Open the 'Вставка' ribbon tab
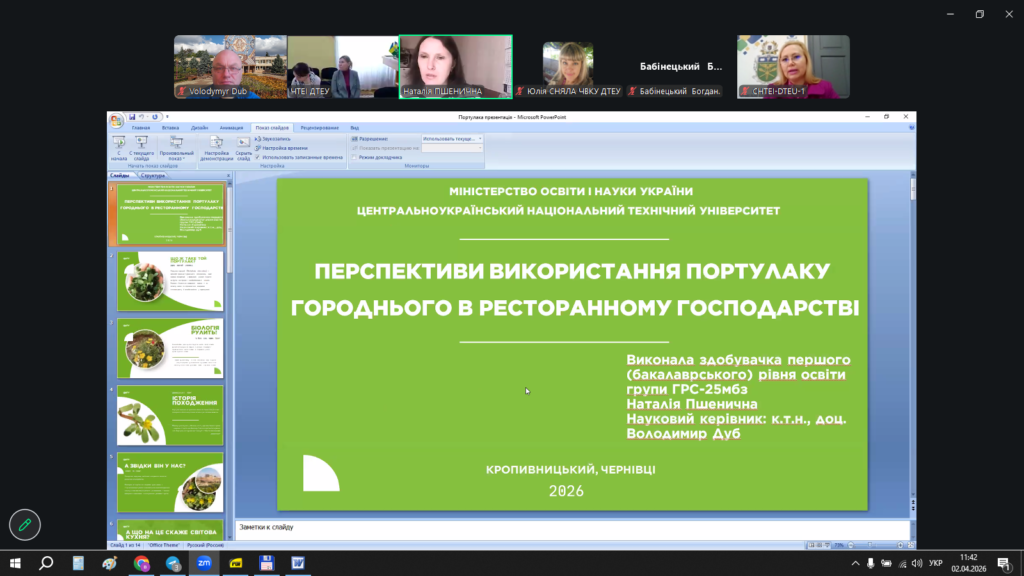This screenshot has height=576, width=1024. [x=170, y=128]
